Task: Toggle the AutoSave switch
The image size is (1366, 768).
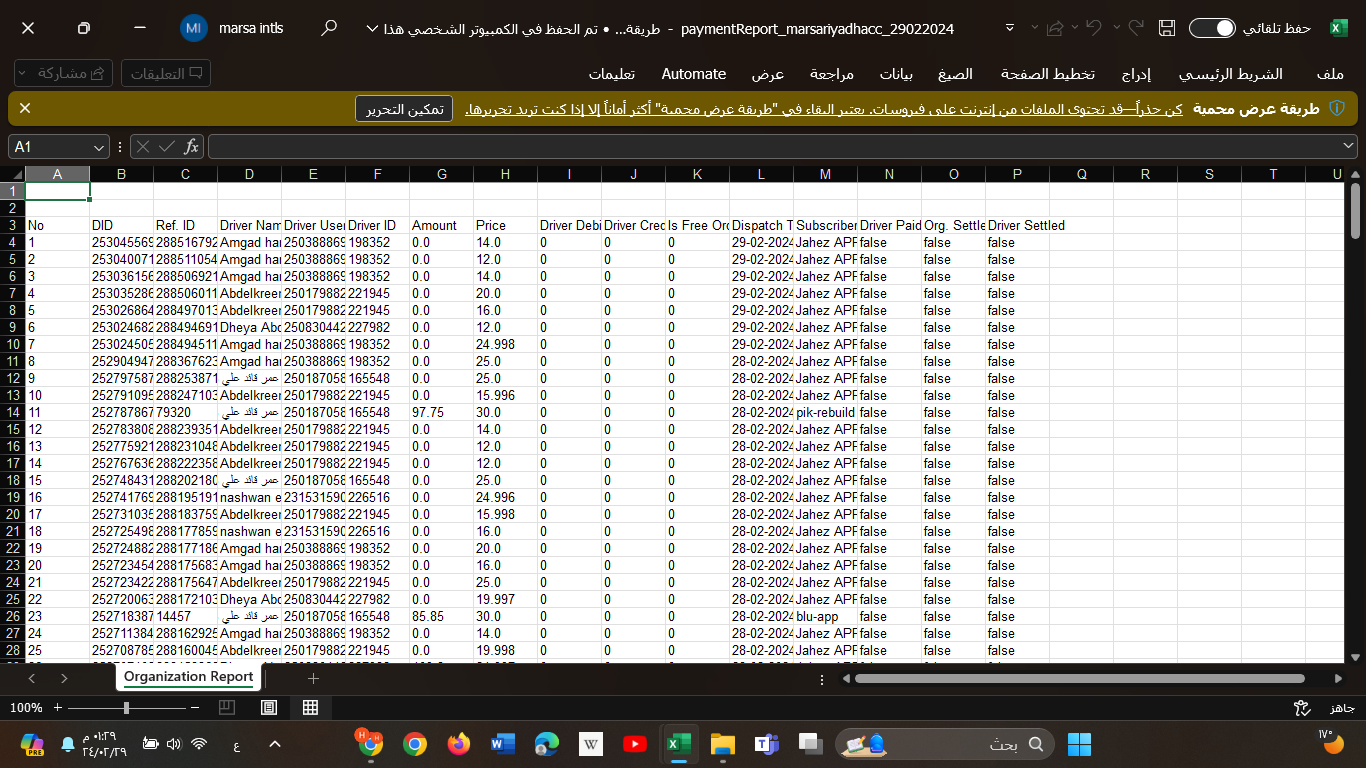Action: (x=1212, y=29)
